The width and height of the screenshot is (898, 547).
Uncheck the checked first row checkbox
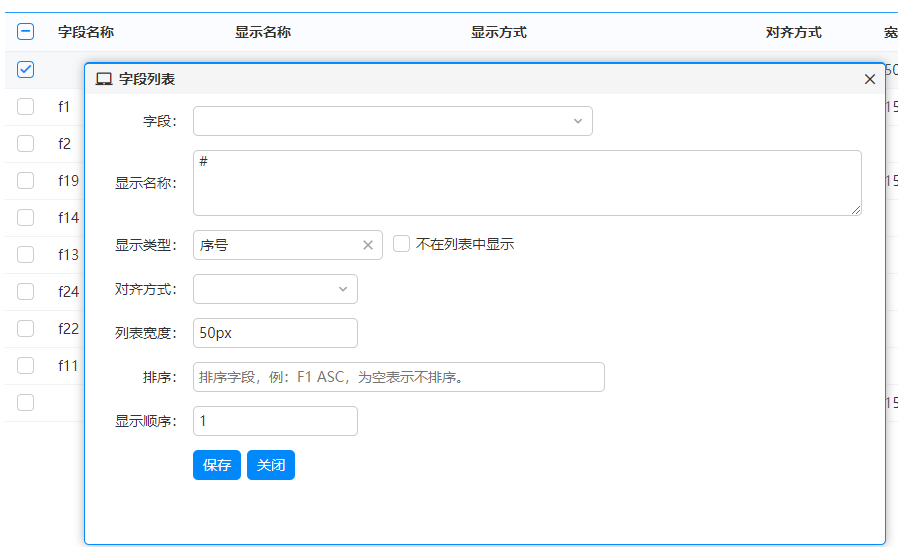[25, 69]
